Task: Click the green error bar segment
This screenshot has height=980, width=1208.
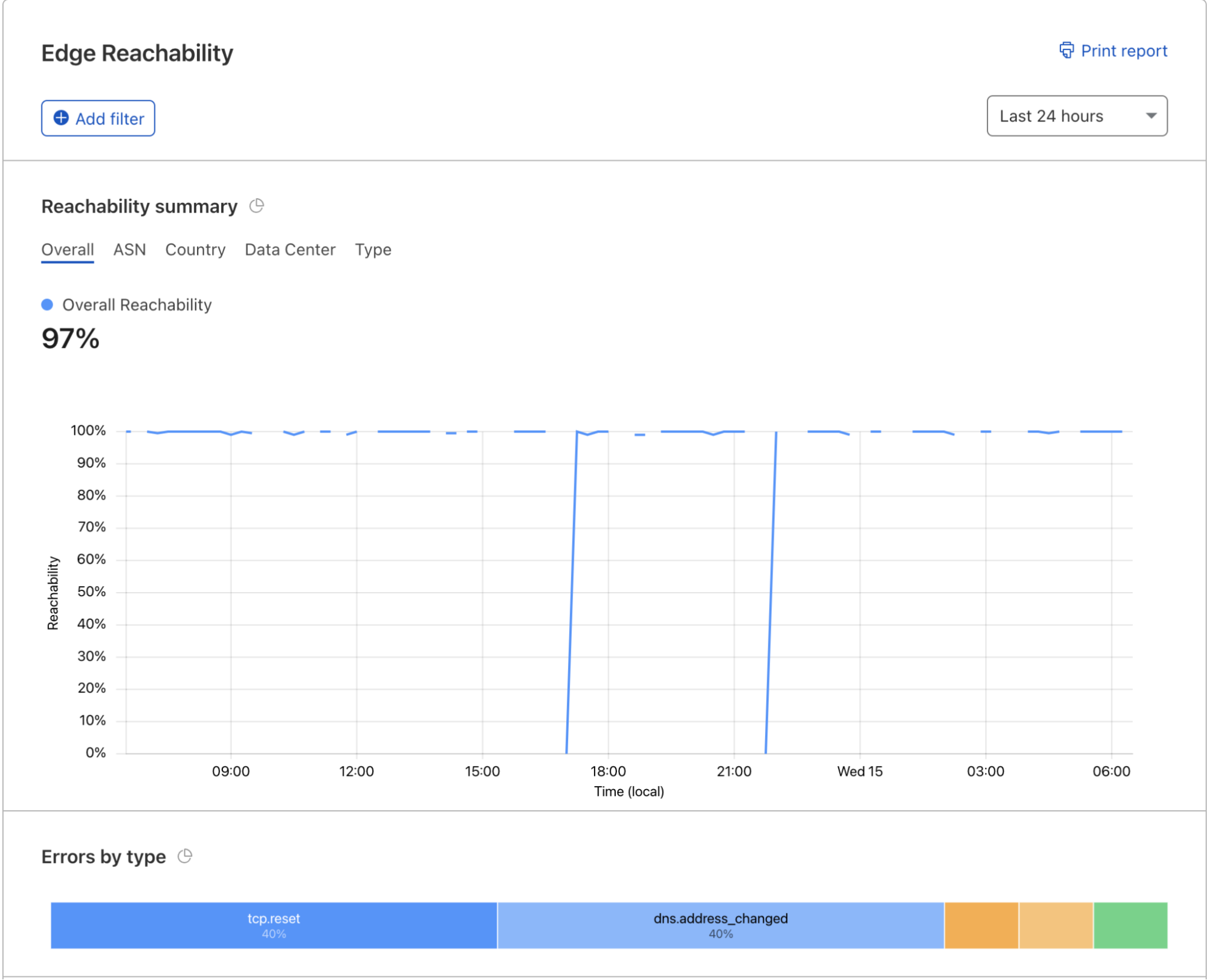Action: click(1130, 925)
